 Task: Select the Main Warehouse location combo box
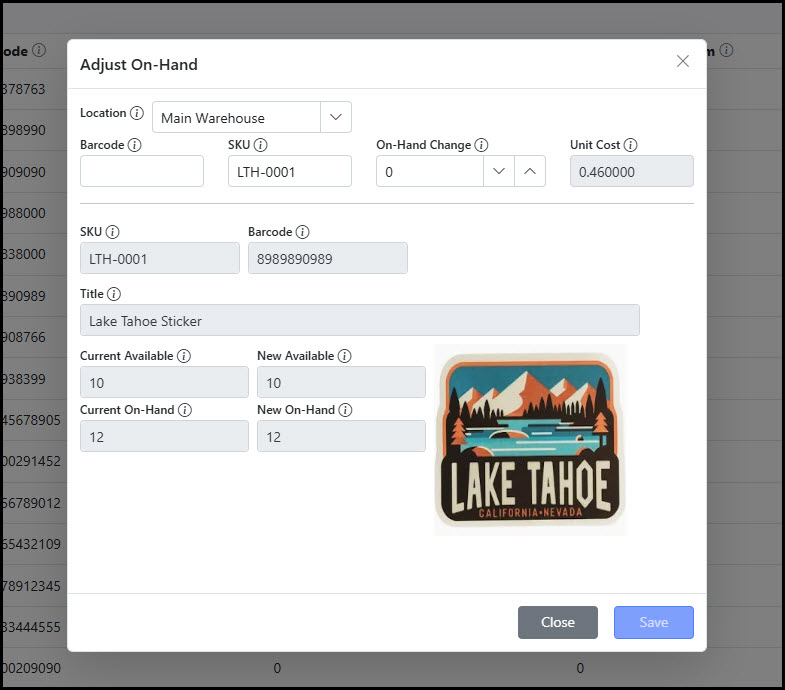(236, 117)
